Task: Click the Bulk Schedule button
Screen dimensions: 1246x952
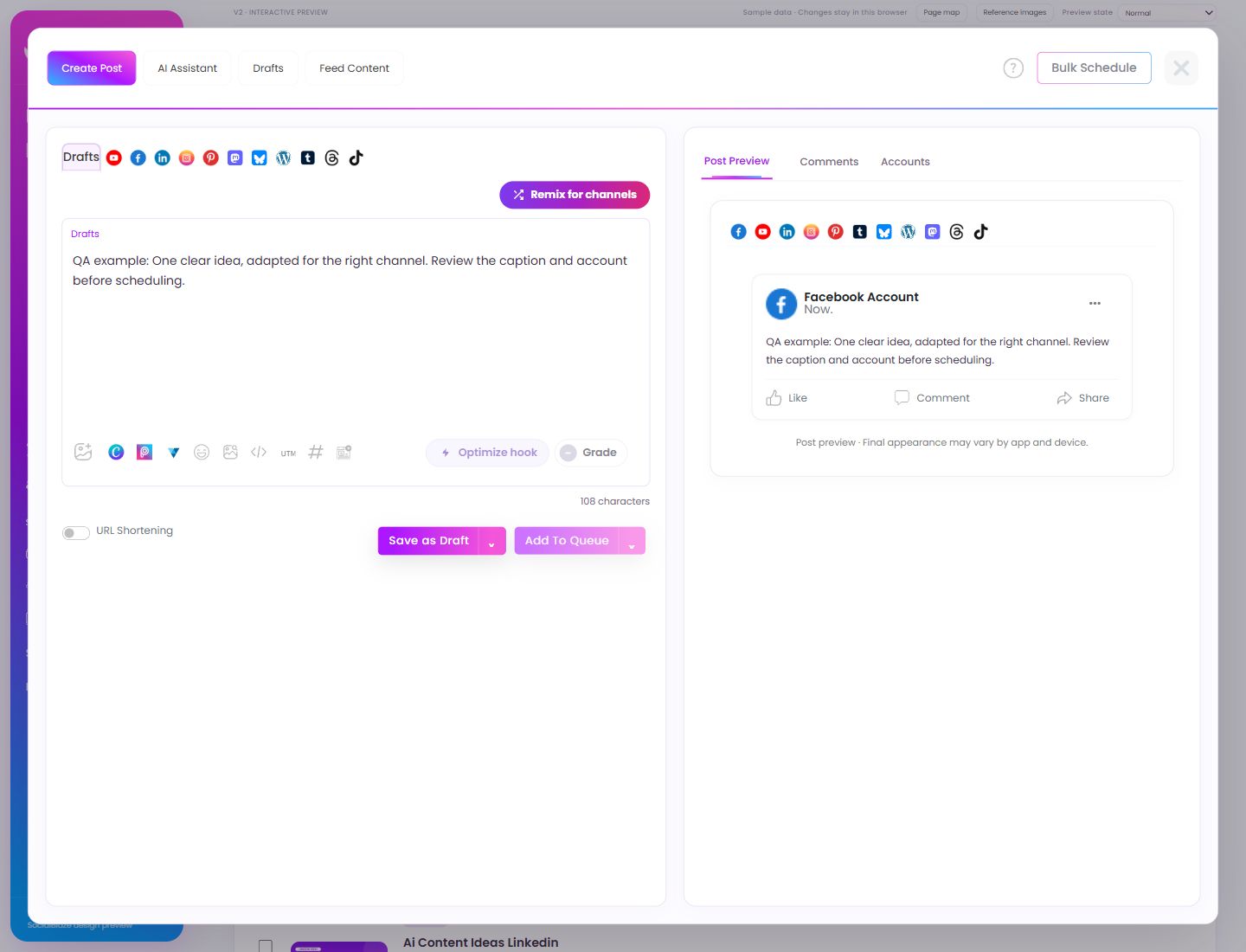Action: tap(1094, 68)
